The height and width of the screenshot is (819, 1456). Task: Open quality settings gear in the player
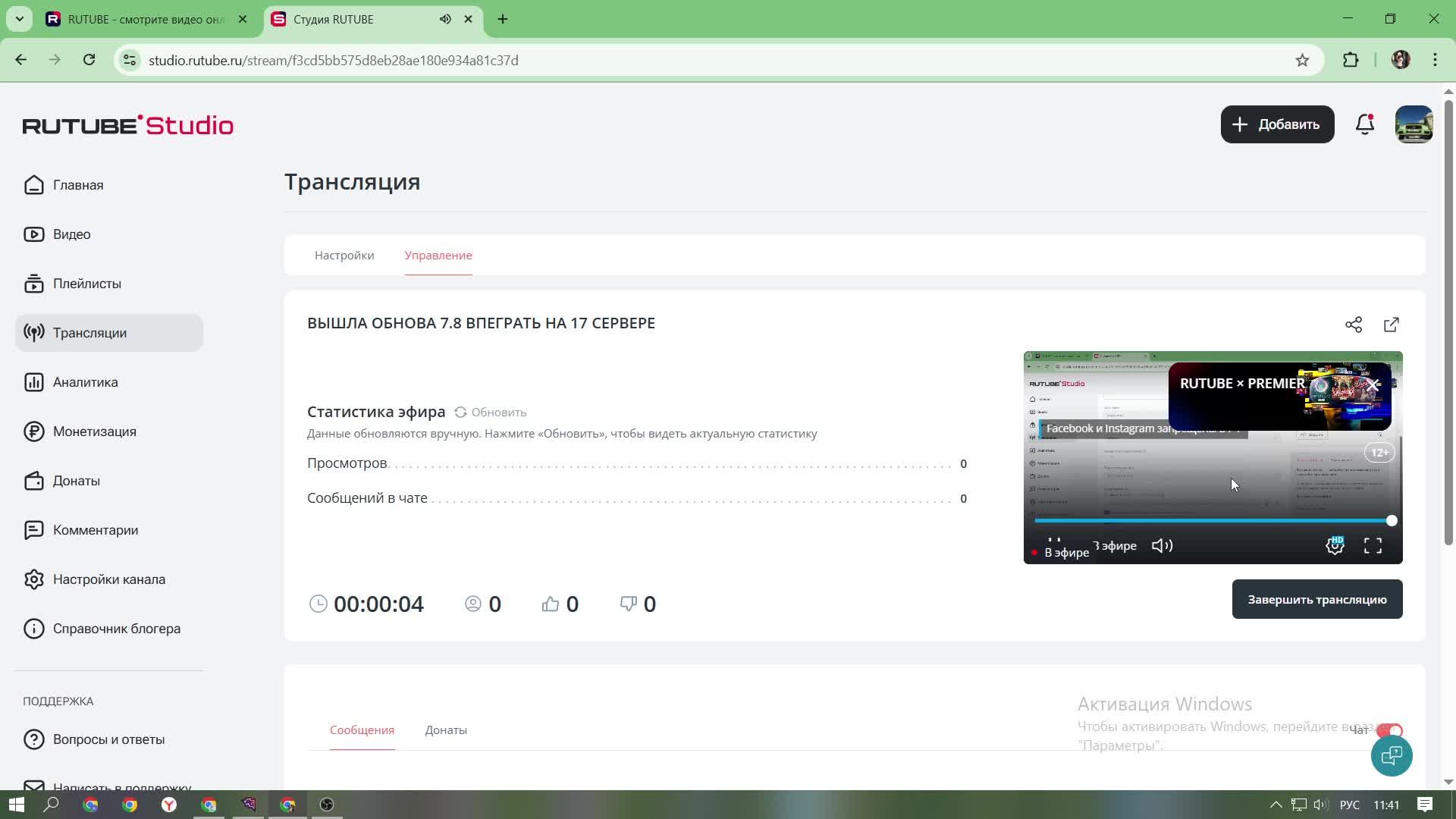(1335, 545)
